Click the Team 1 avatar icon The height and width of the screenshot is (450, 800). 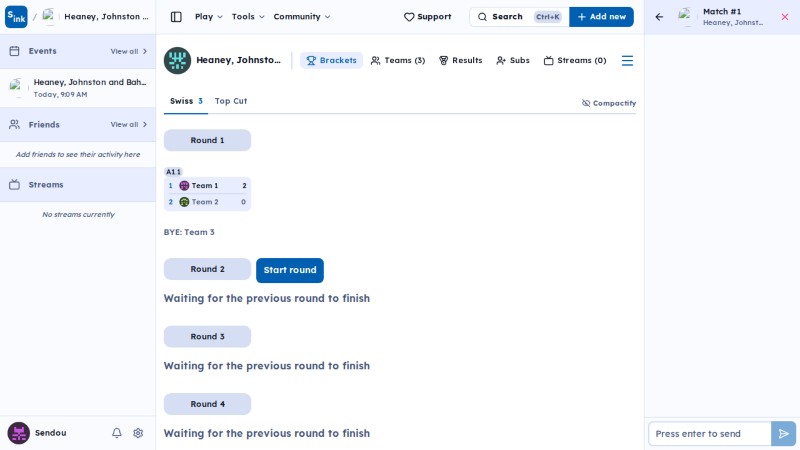point(184,186)
